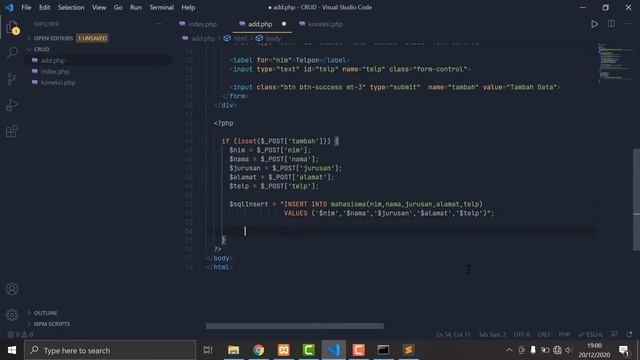Image resolution: width=640 pixels, height=360 pixels.
Task: Click the code minimap preview
Action: [615, 62]
